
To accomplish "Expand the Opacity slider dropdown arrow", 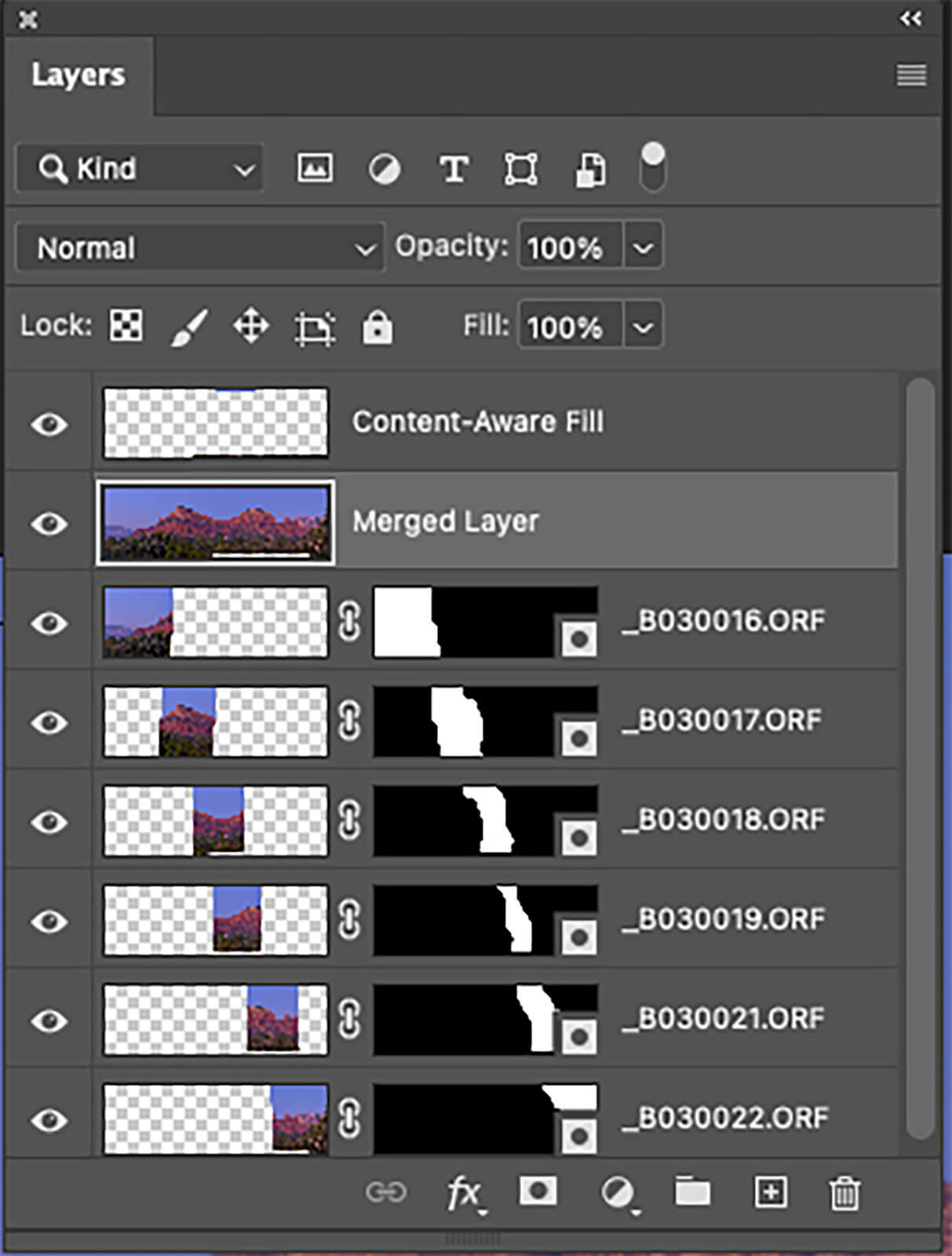I will 643,248.
